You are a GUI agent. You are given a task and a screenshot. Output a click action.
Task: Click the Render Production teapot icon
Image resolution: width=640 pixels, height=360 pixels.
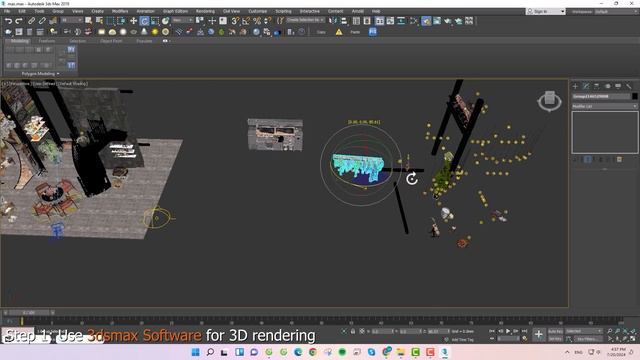click(x=448, y=21)
